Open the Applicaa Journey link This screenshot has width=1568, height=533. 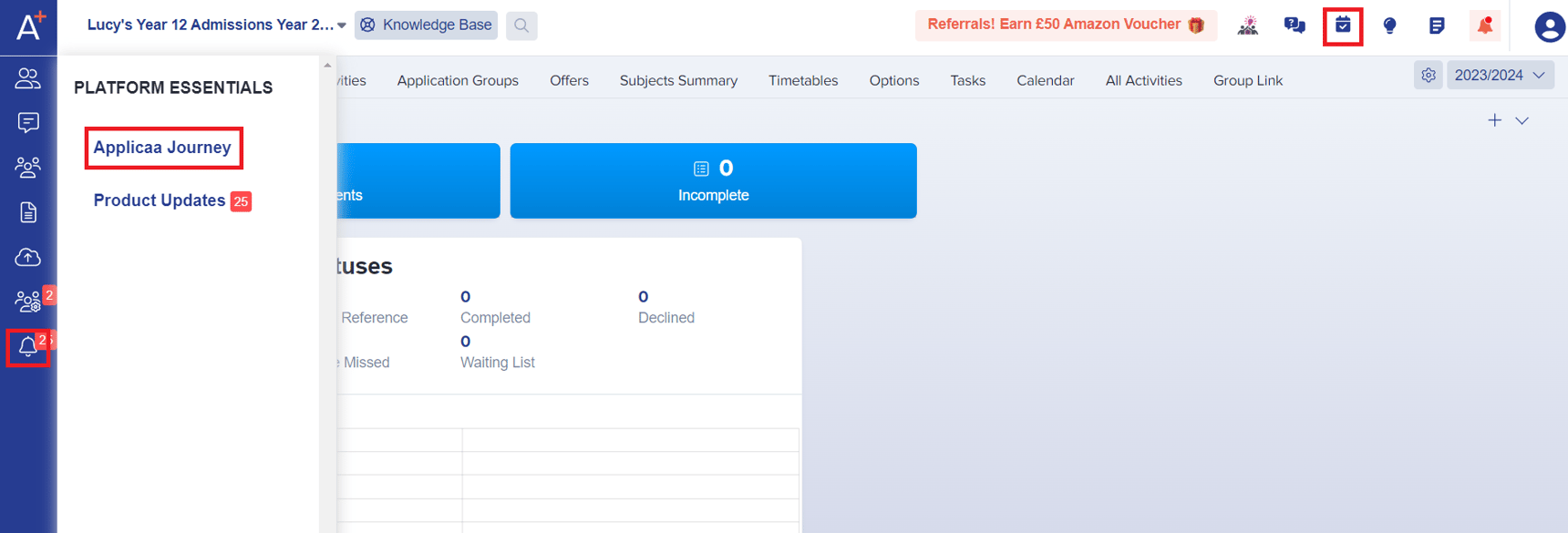click(x=162, y=148)
